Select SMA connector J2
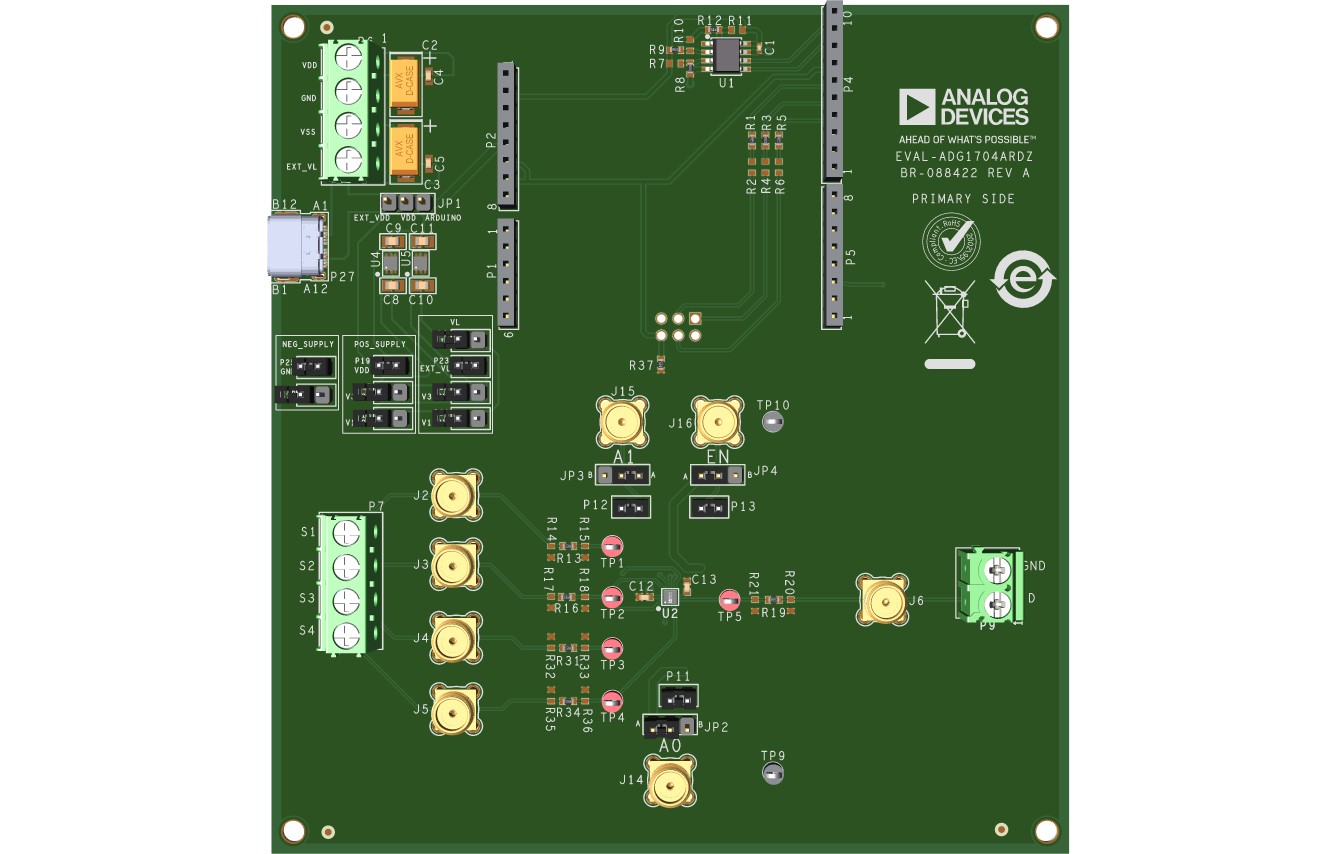1336x854 pixels. coord(456,495)
